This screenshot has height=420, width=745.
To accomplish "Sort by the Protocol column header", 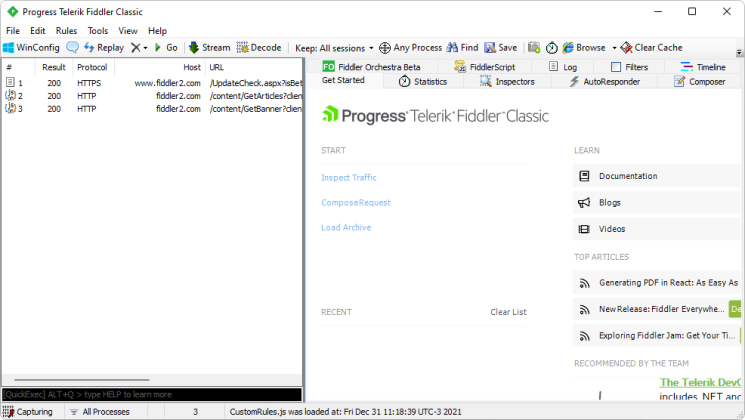I will [x=93, y=67].
